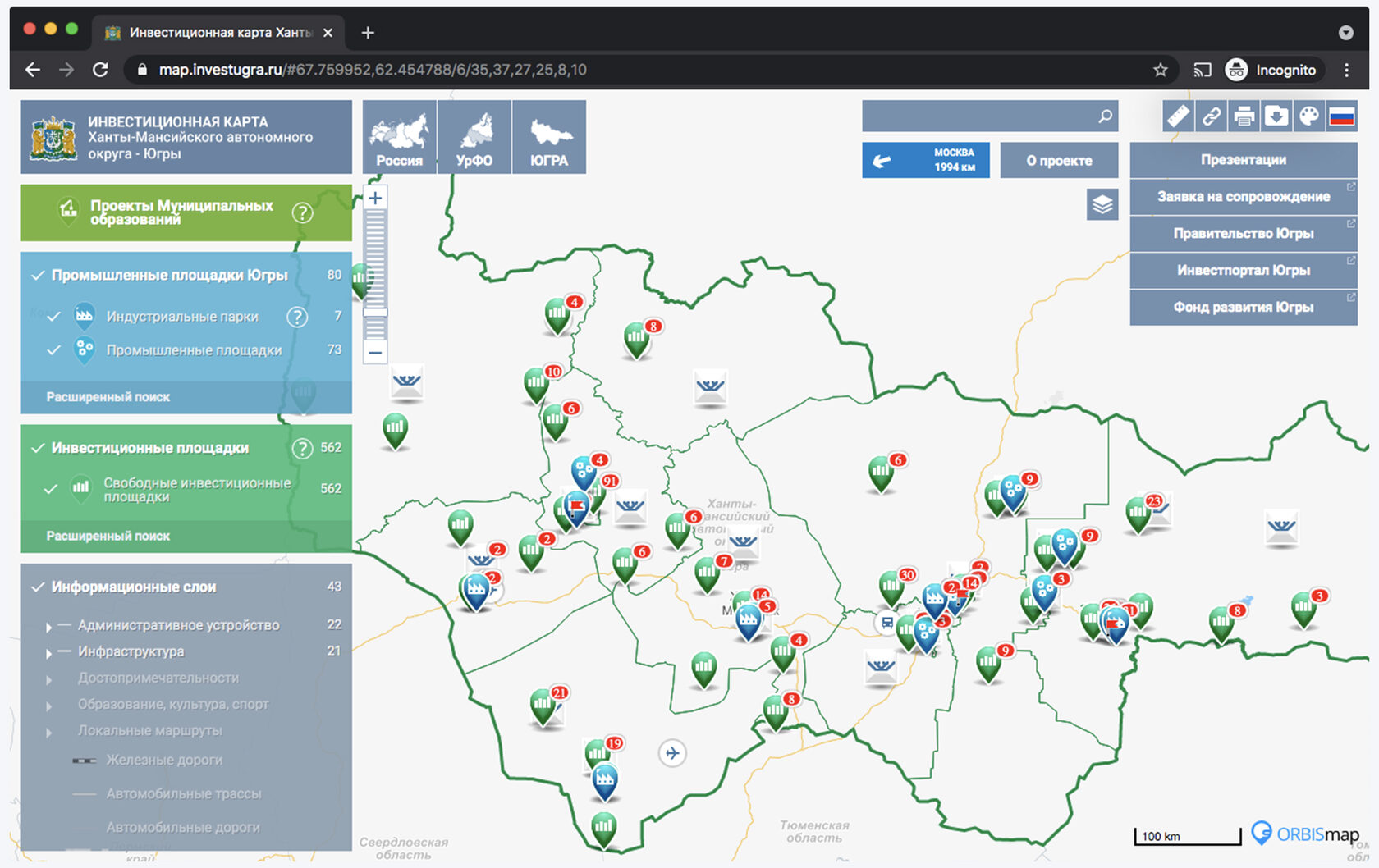The image size is (1379, 868).
Task: Uncheck Промышленные площадки sublayer
Action: click(x=54, y=350)
